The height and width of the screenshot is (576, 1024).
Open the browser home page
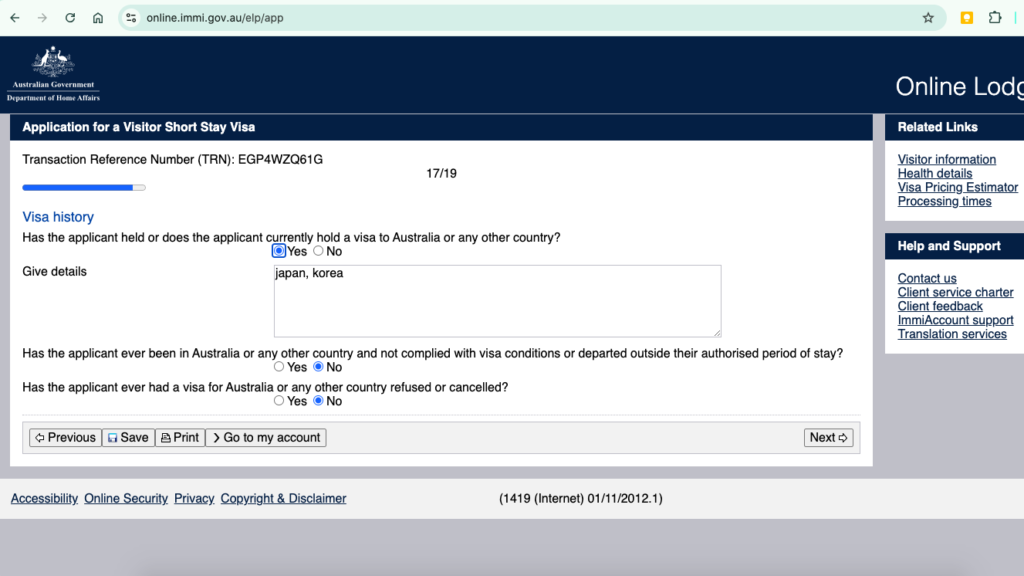tap(98, 18)
